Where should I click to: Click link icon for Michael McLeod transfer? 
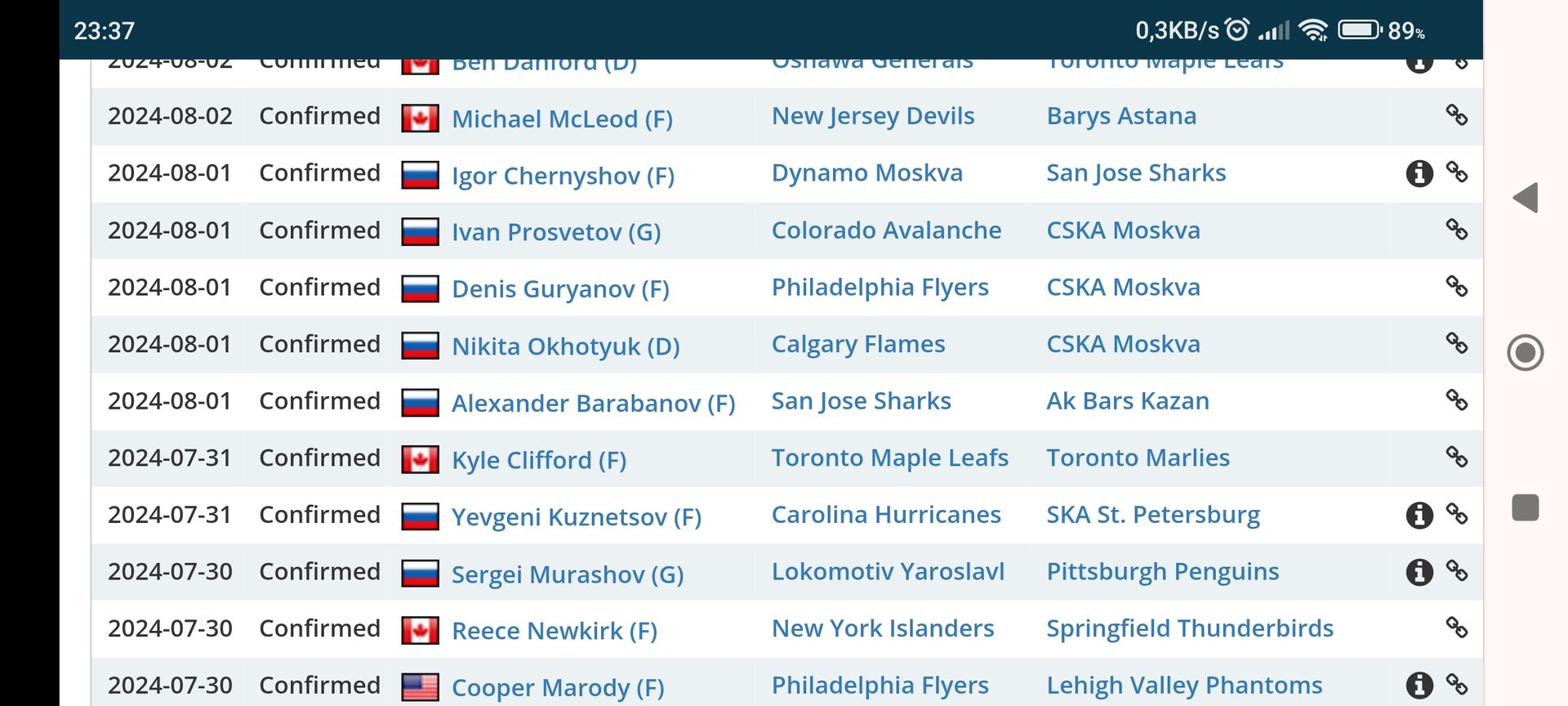tap(1457, 115)
